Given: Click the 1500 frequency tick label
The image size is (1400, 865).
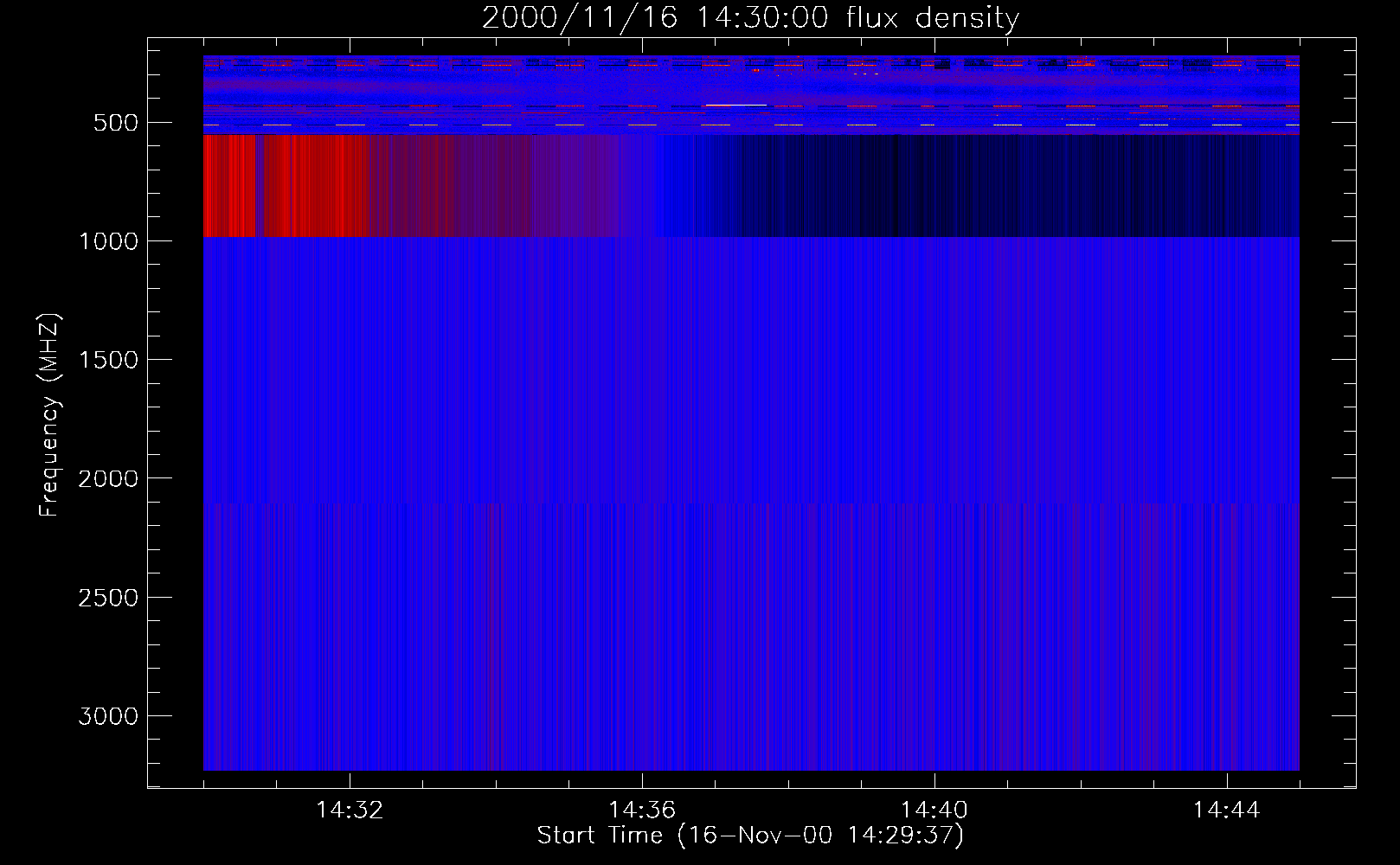Looking at the screenshot, I should [108, 360].
